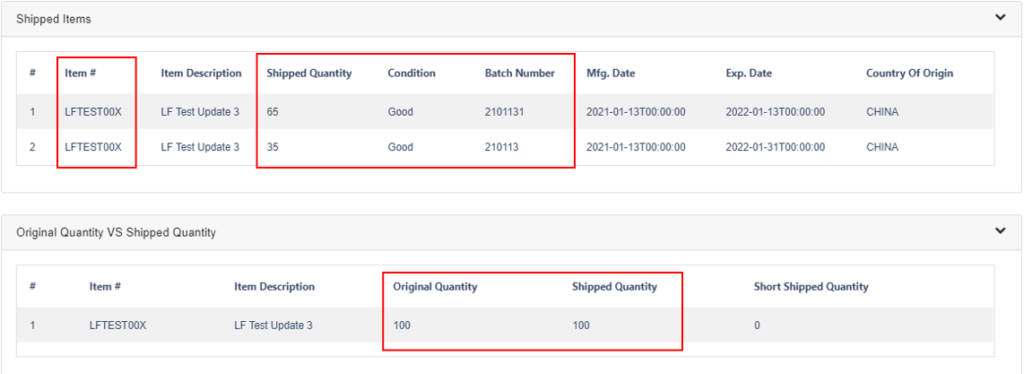Click shipped quantity value 100
This screenshot has height=374, width=1024.
(581, 325)
